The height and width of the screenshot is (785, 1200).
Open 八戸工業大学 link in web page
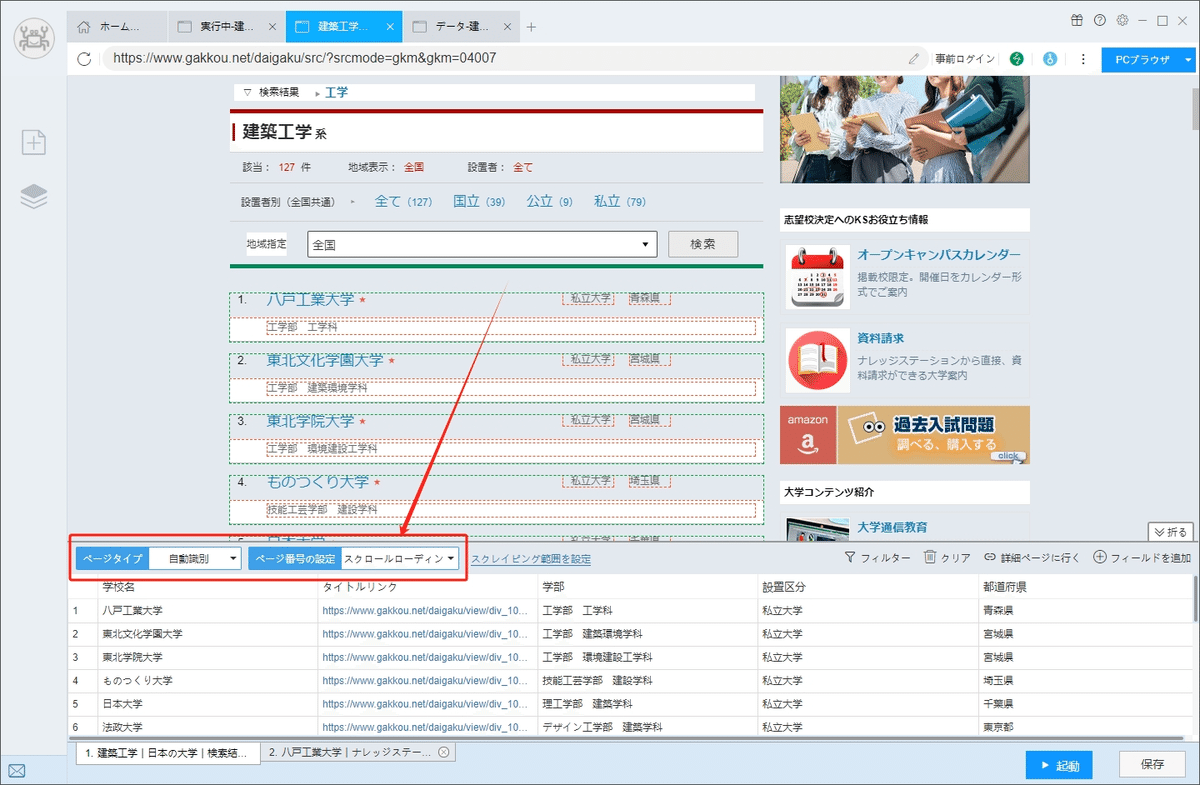(x=310, y=300)
